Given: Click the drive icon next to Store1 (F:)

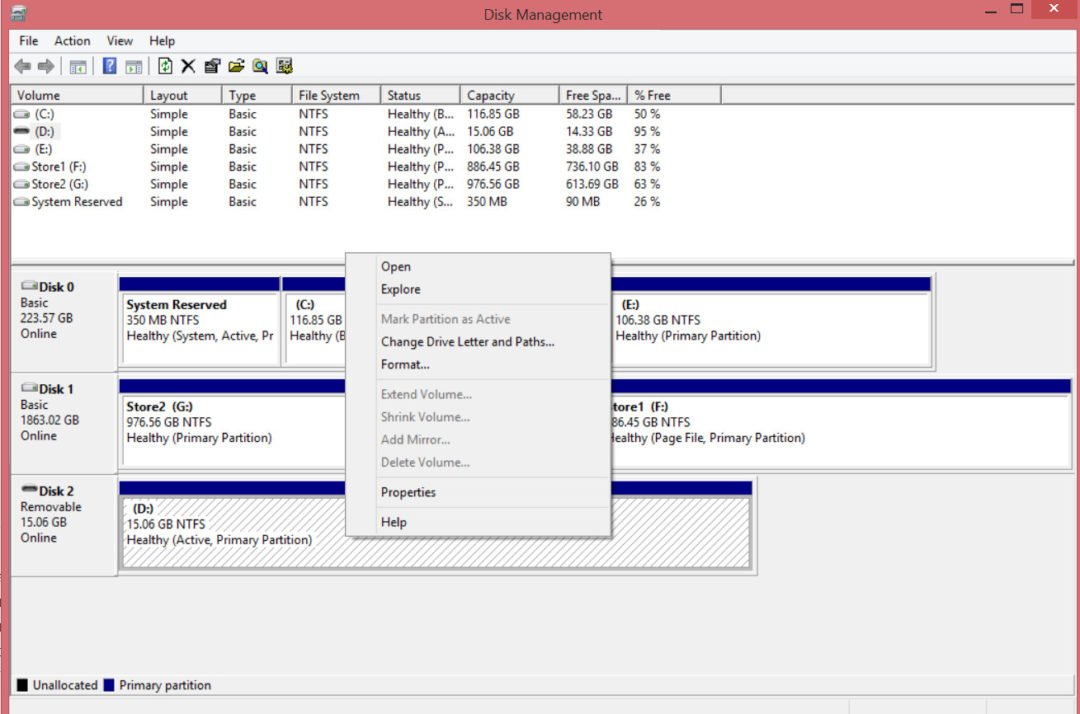Looking at the screenshot, I should (x=22, y=166).
